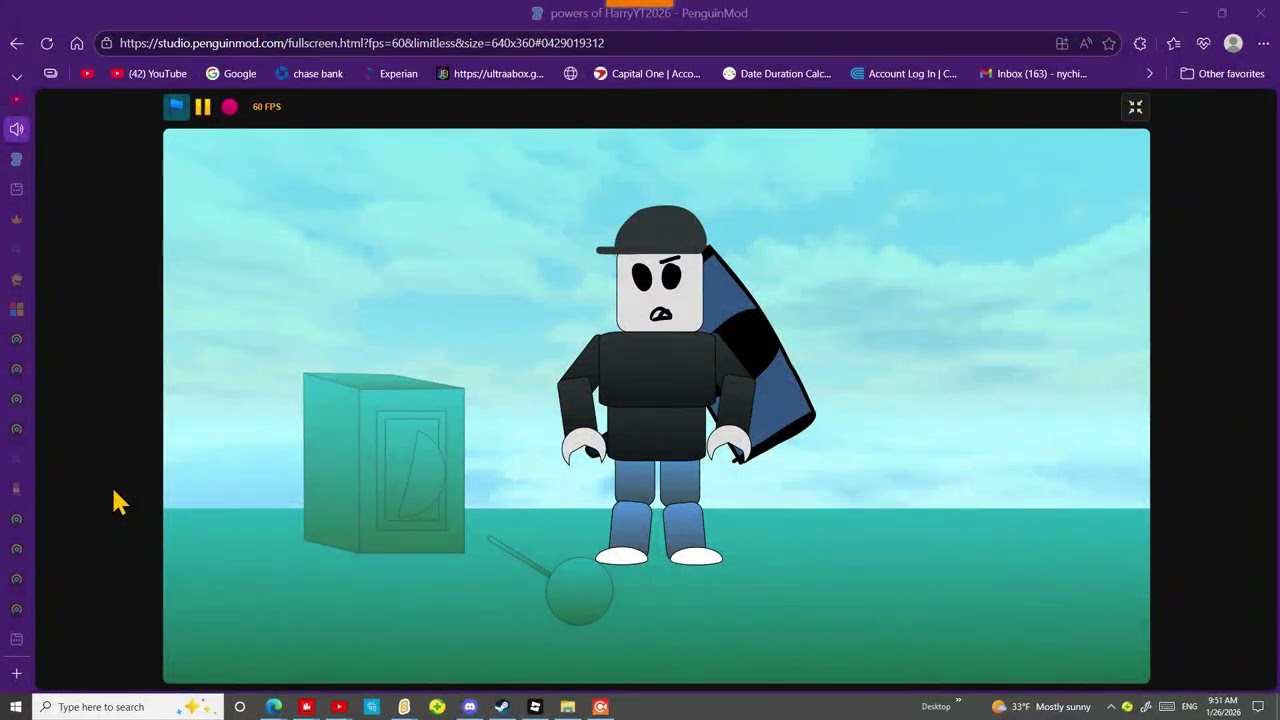
Task: Add a new tab in sidebar
Action: pyautogui.click(x=16, y=674)
